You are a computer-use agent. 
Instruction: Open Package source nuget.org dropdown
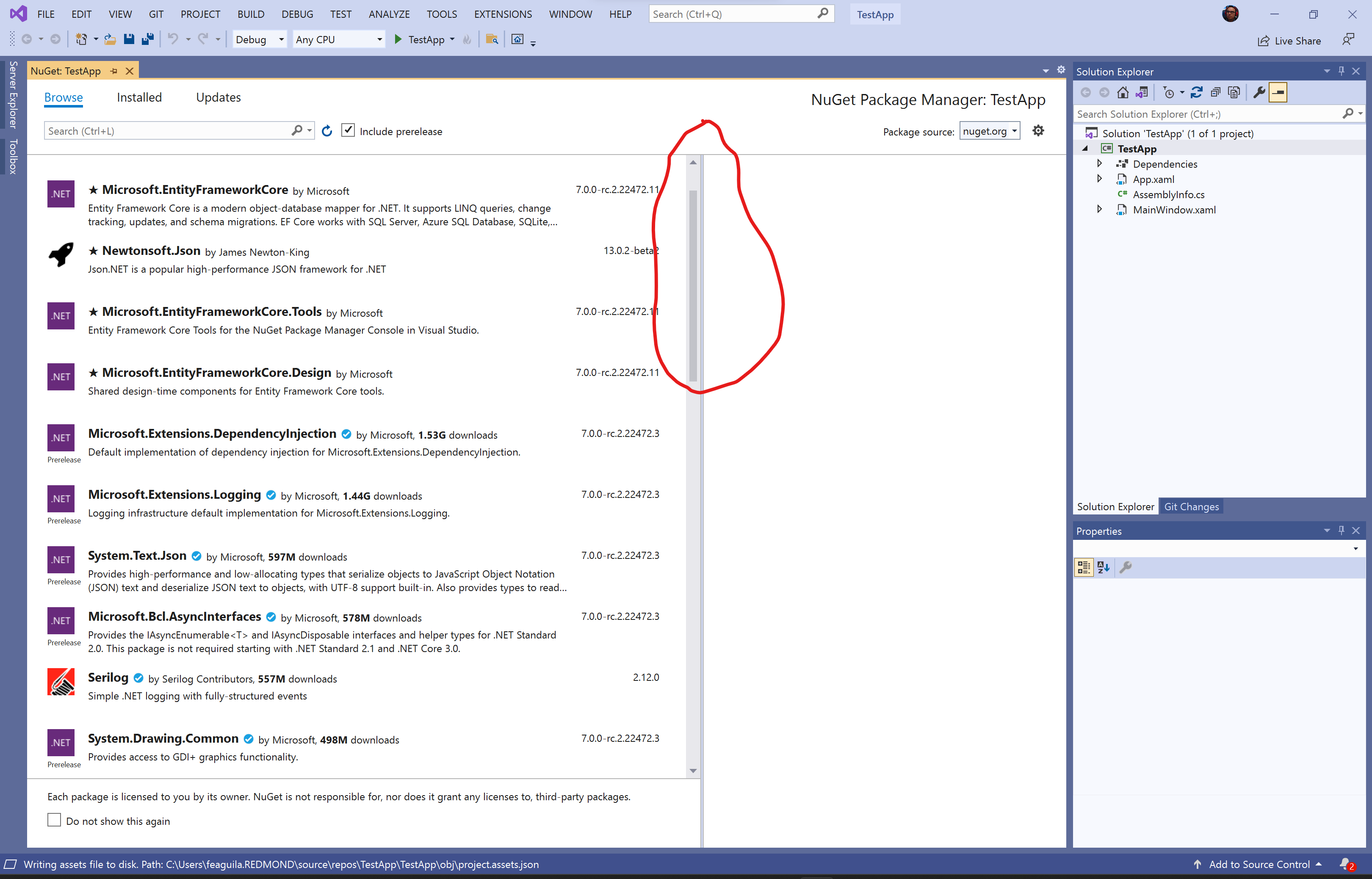pyautogui.click(x=990, y=131)
